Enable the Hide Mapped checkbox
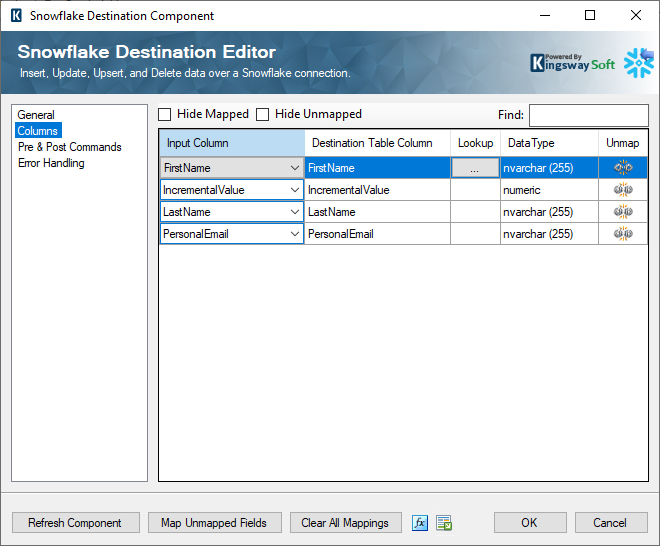The image size is (660, 547). point(165,114)
